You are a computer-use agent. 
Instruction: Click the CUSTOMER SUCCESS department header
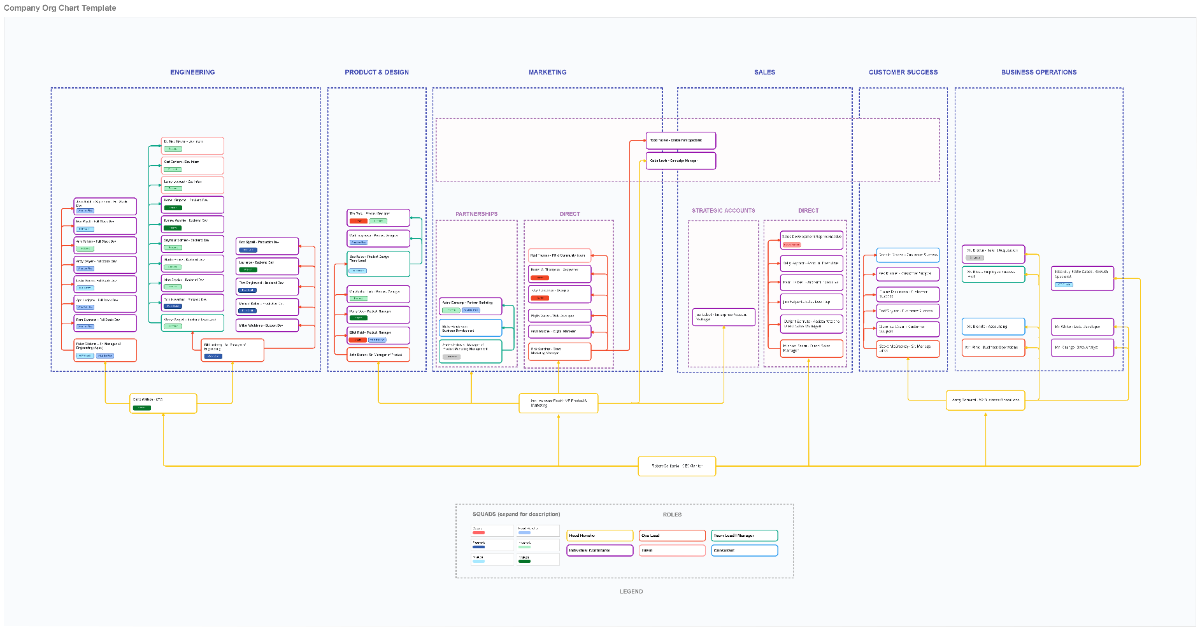coord(903,72)
